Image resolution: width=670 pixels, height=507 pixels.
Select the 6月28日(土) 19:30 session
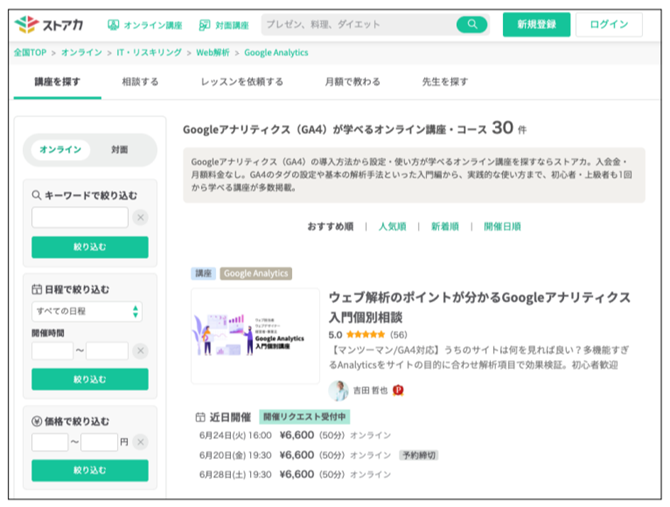295,475
